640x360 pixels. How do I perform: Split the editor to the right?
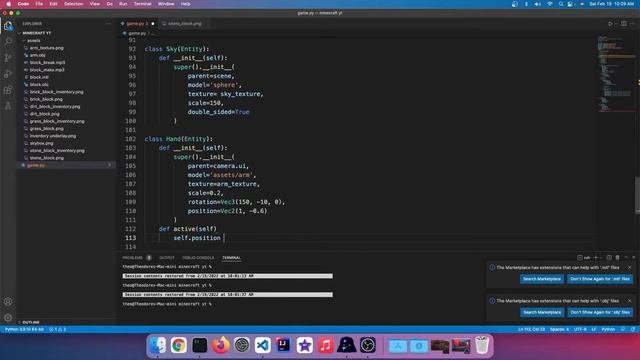(x=624, y=24)
